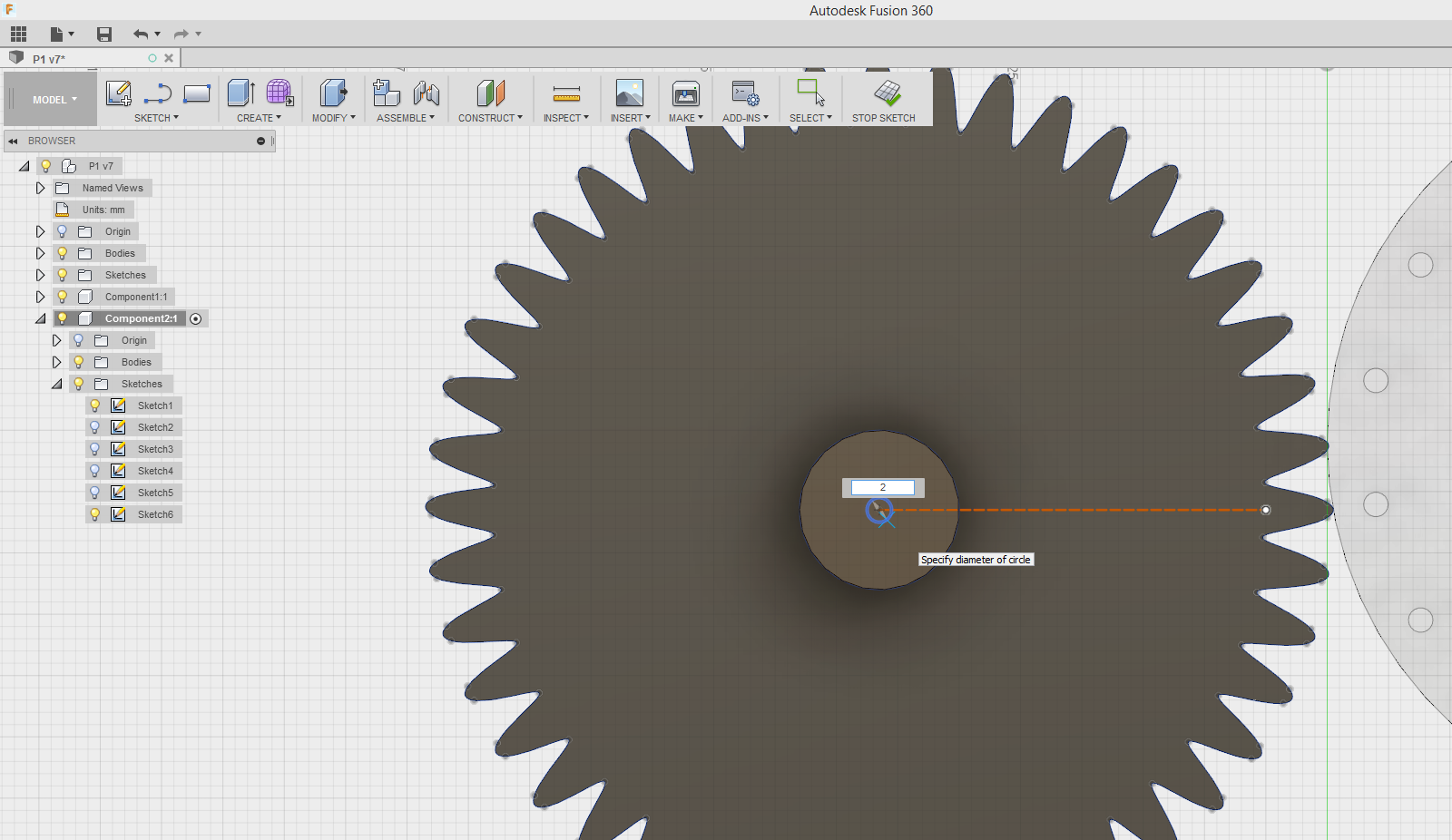The height and width of the screenshot is (840, 1452).
Task: Toggle visibility of root Bodies folder
Action: click(62, 253)
